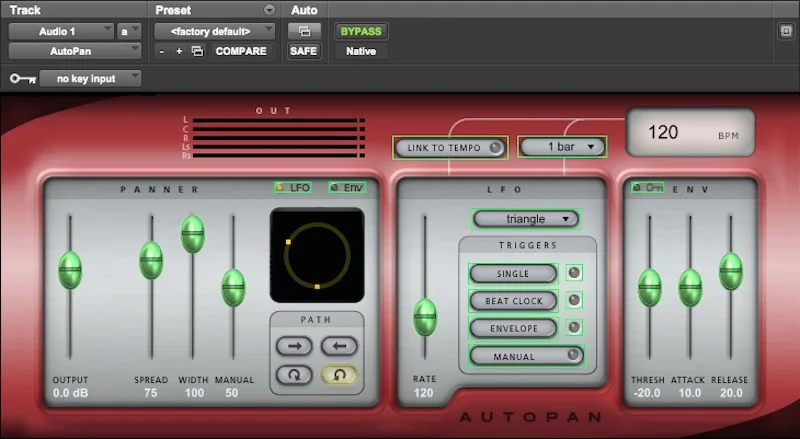800x439 pixels.
Task: Enable the Env panner mode
Action: (x=347, y=188)
